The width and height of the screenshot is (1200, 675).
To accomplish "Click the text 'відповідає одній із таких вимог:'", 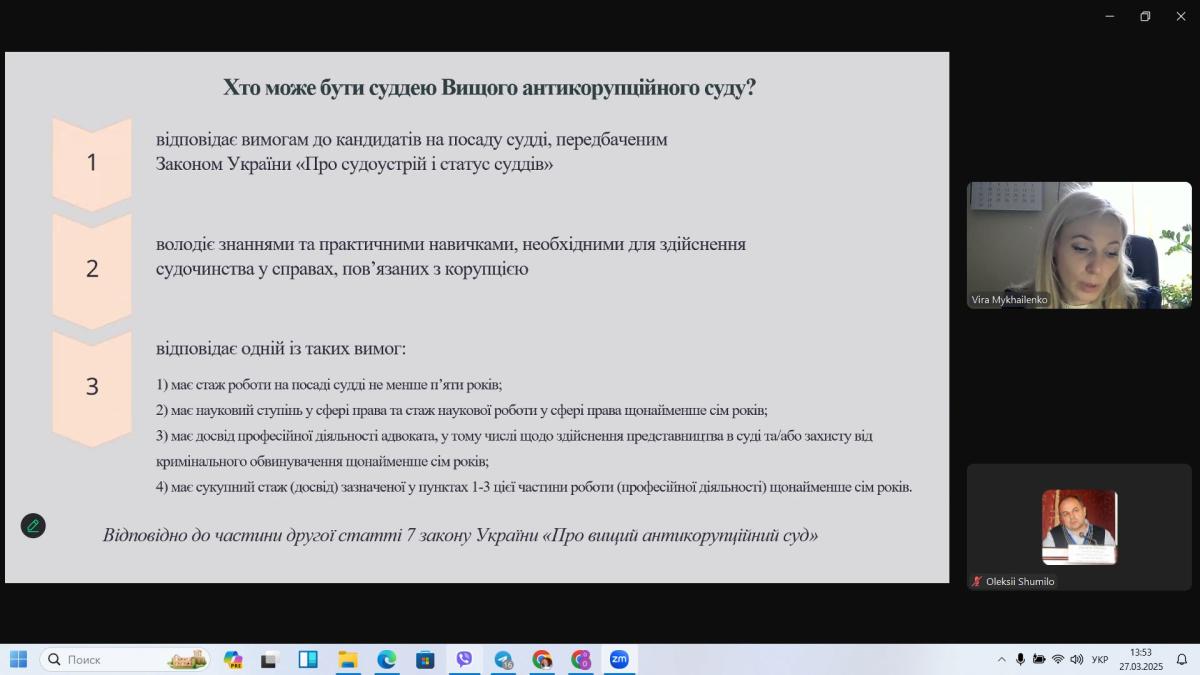I will point(281,349).
